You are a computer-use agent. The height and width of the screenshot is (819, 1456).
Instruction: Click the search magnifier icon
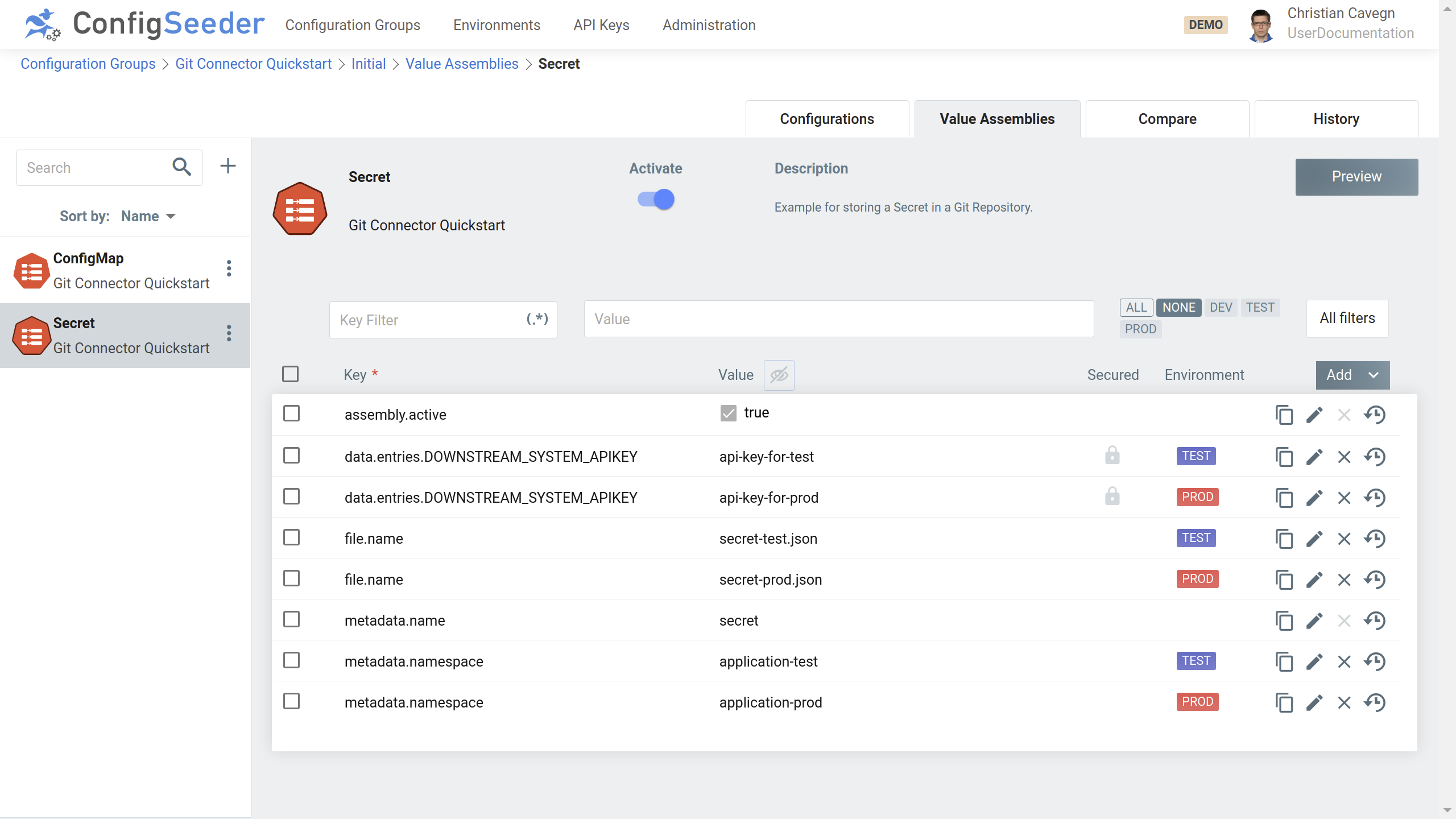point(181,167)
